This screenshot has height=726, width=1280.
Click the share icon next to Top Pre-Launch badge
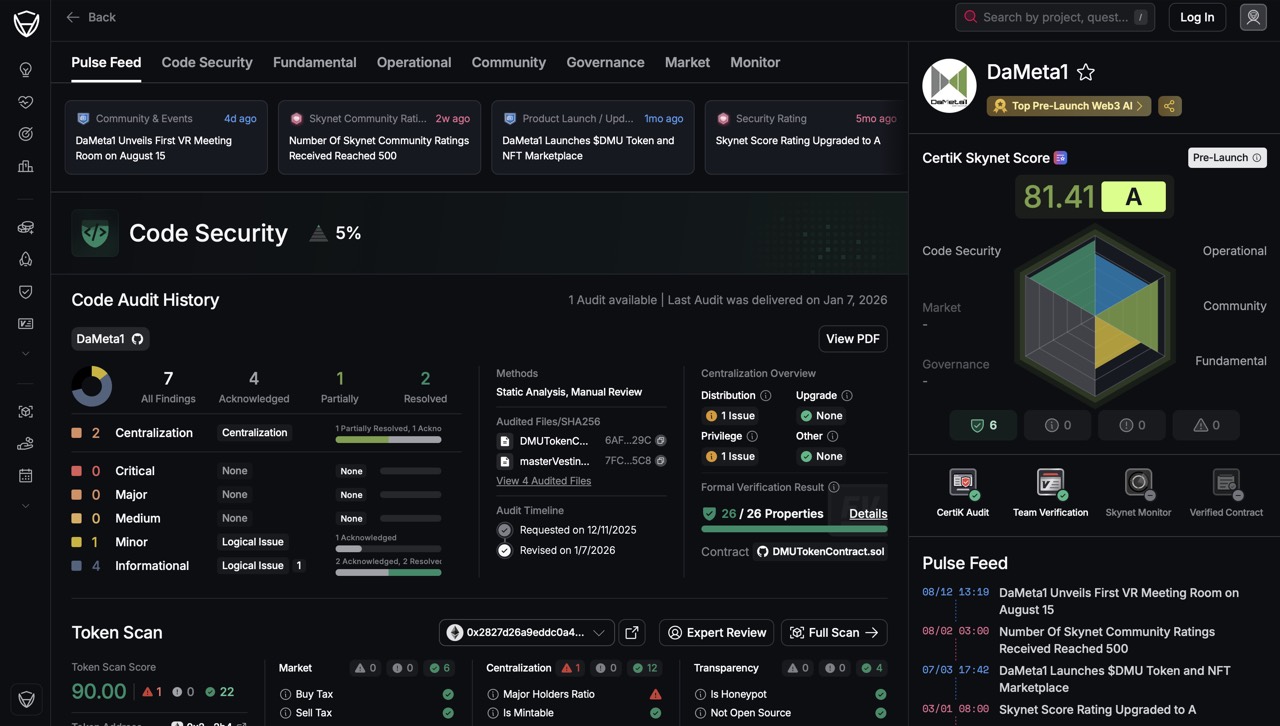point(1169,106)
